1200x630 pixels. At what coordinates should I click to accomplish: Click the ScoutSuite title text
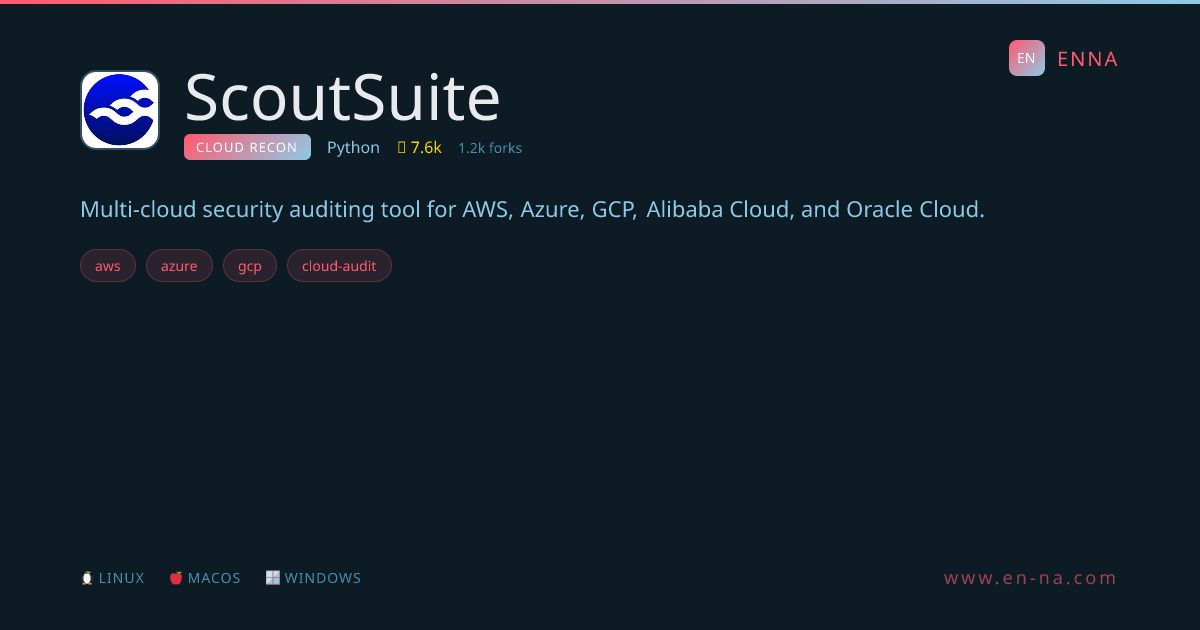point(342,98)
